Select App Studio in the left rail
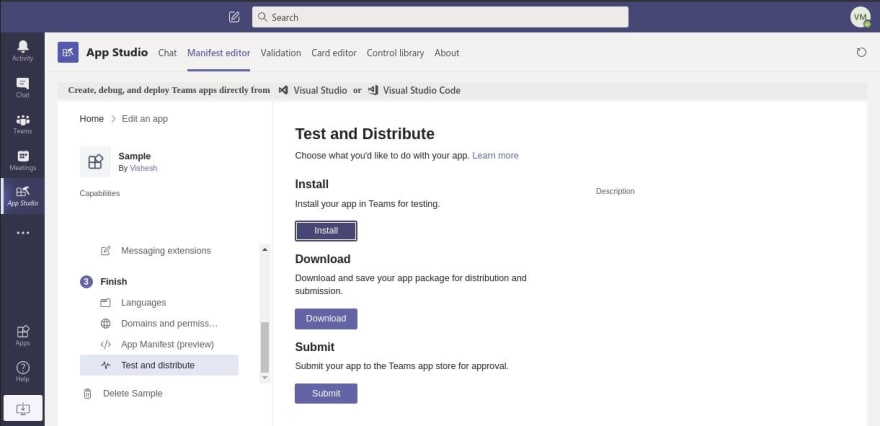The width and height of the screenshot is (880, 426). tap(22, 196)
